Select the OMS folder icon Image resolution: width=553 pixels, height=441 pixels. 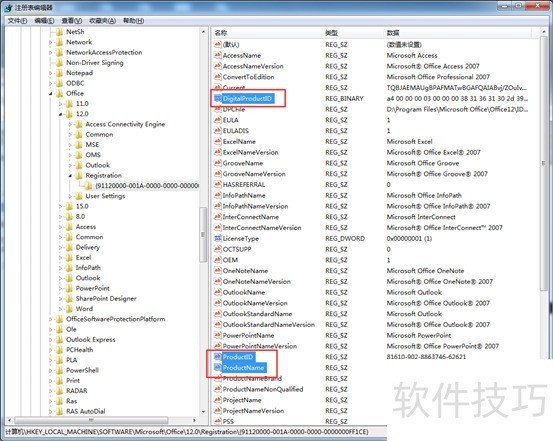click(79, 155)
